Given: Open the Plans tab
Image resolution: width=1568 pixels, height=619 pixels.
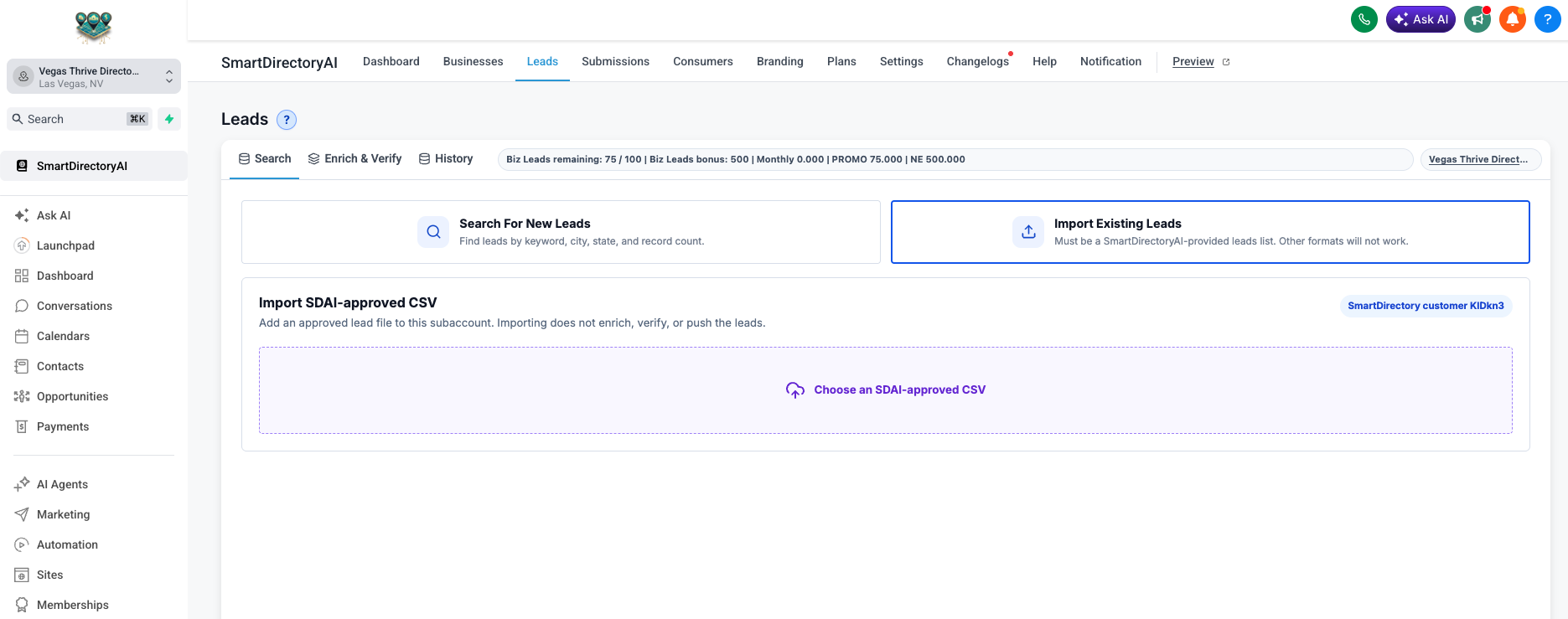Looking at the screenshot, I should (841, 61).
